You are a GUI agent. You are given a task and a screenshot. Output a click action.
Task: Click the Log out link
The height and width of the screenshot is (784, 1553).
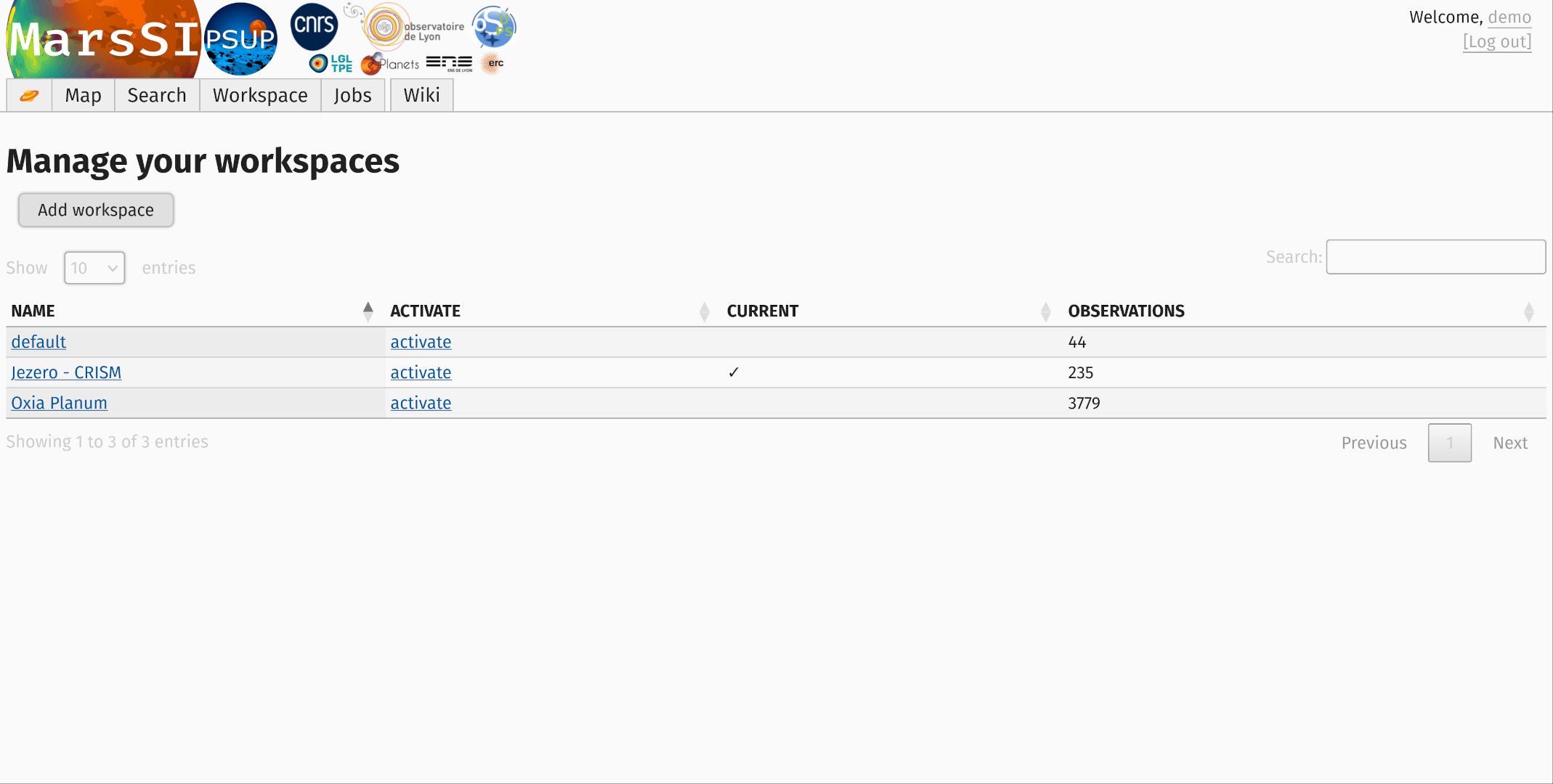tap(1496, 42)
